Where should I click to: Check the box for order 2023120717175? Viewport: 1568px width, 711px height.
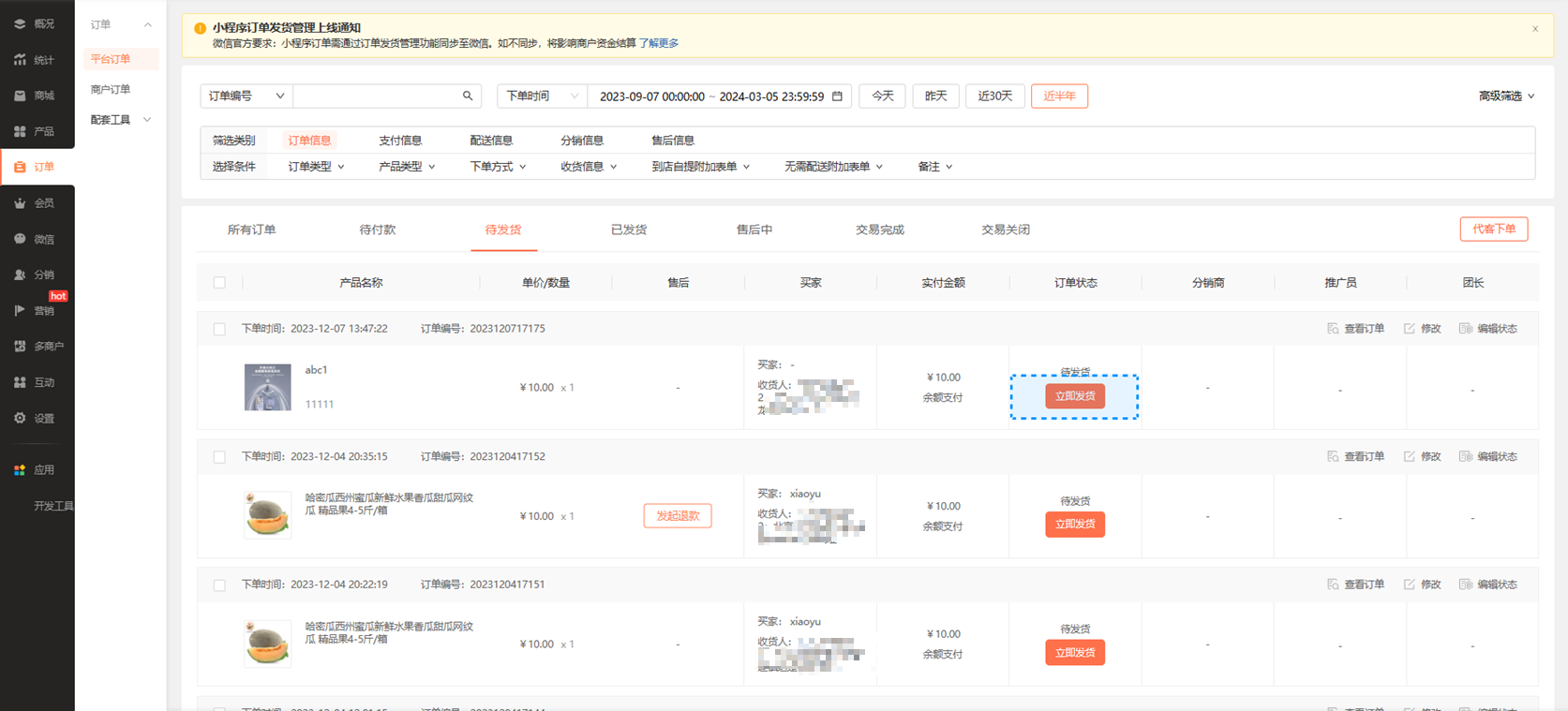point(219,329)
